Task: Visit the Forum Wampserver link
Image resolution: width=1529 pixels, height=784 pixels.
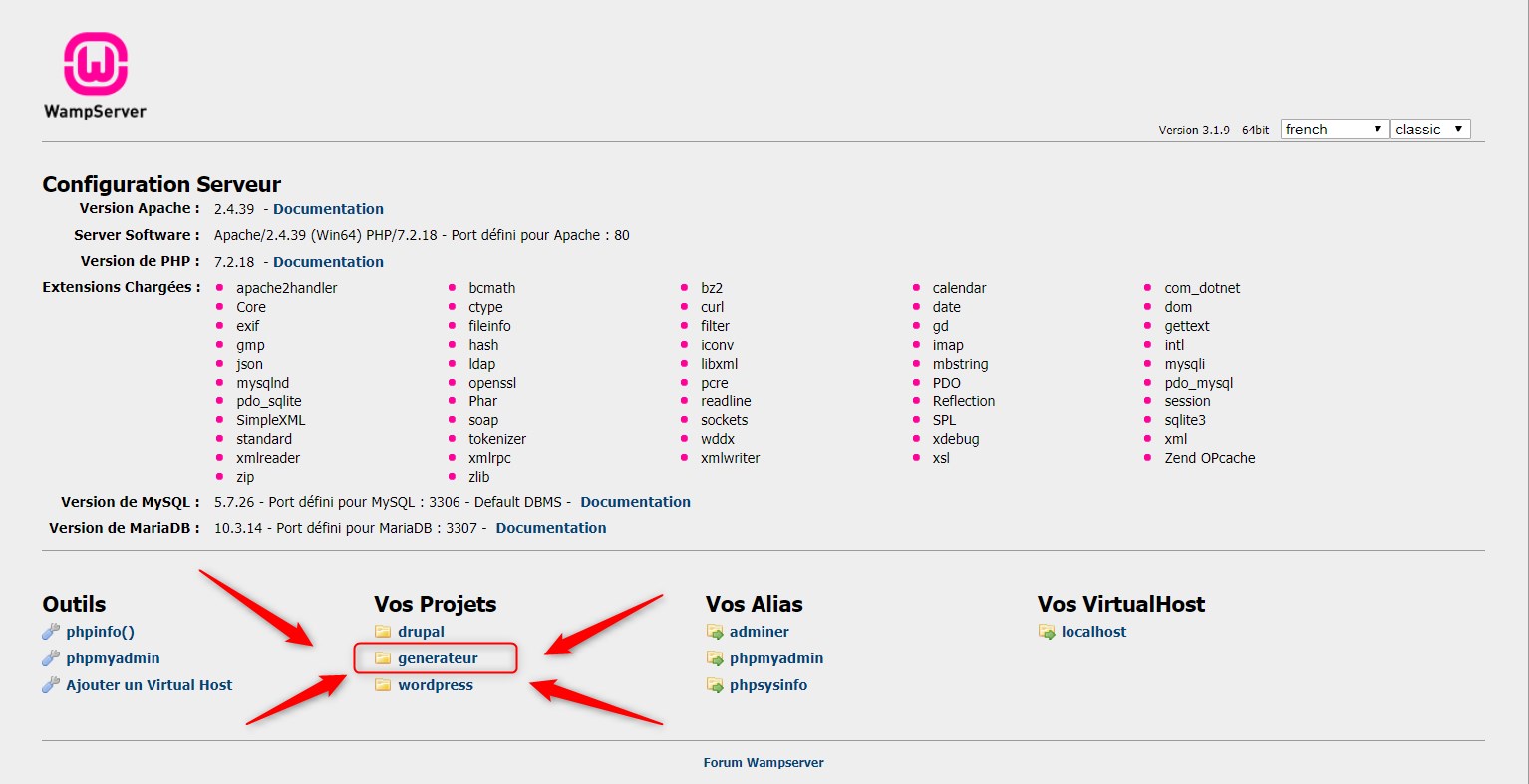Action: [764, 763]
